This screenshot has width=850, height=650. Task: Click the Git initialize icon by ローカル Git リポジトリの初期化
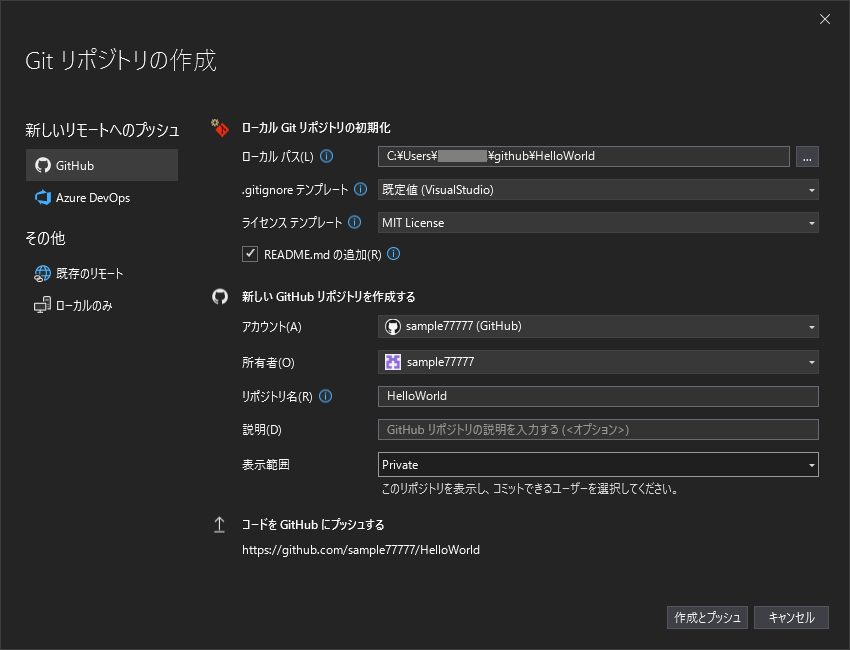pos(220,128)
